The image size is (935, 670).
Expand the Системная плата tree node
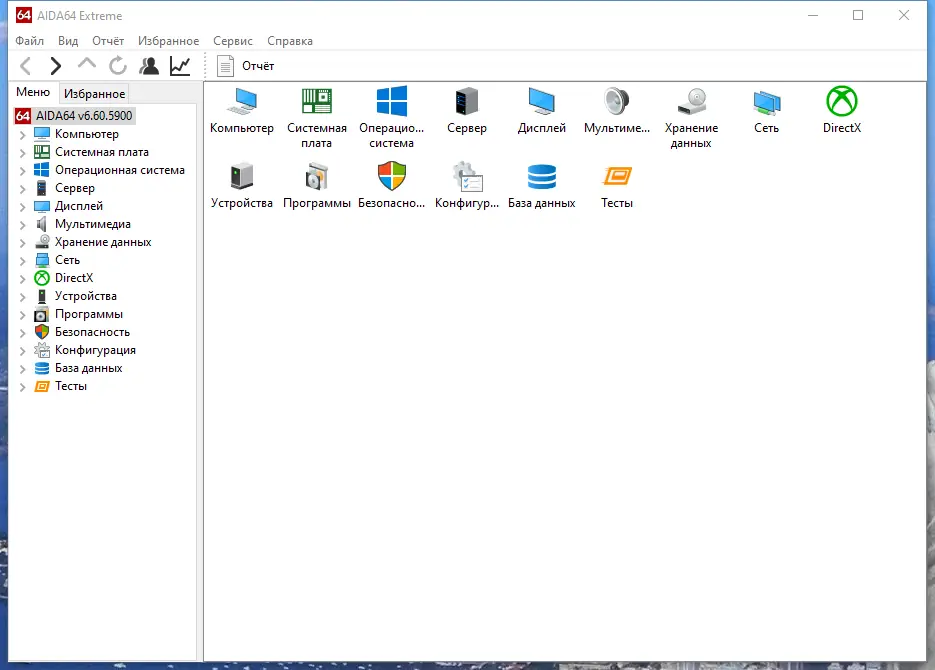point(23,153)
